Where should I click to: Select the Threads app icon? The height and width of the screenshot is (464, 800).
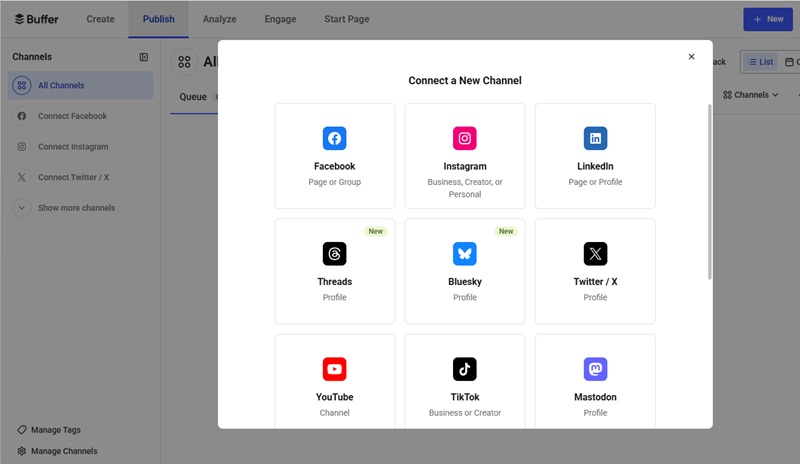click(334, 254)
